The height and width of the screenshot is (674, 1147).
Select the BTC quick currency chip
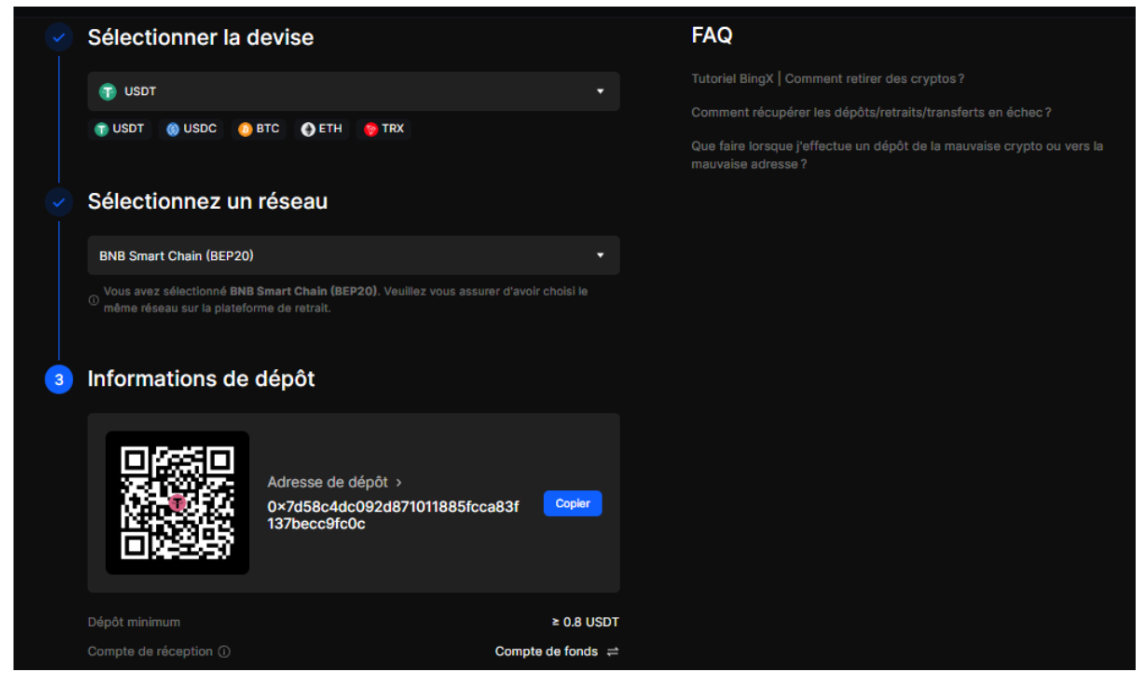click(x=259, y=129)
